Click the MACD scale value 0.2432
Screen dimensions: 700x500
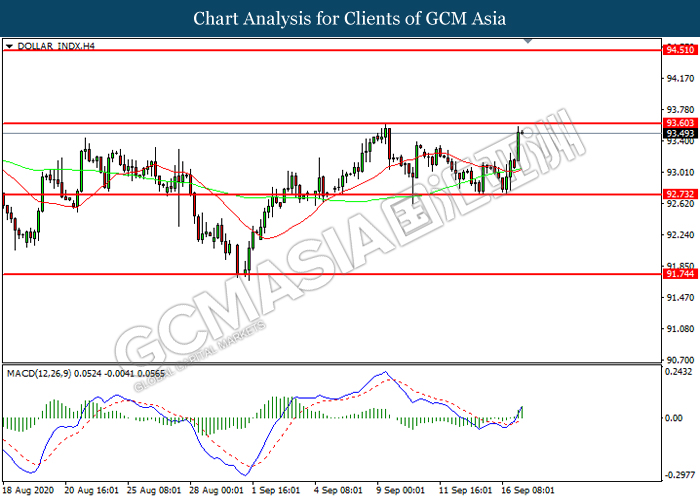pos(679,372)
